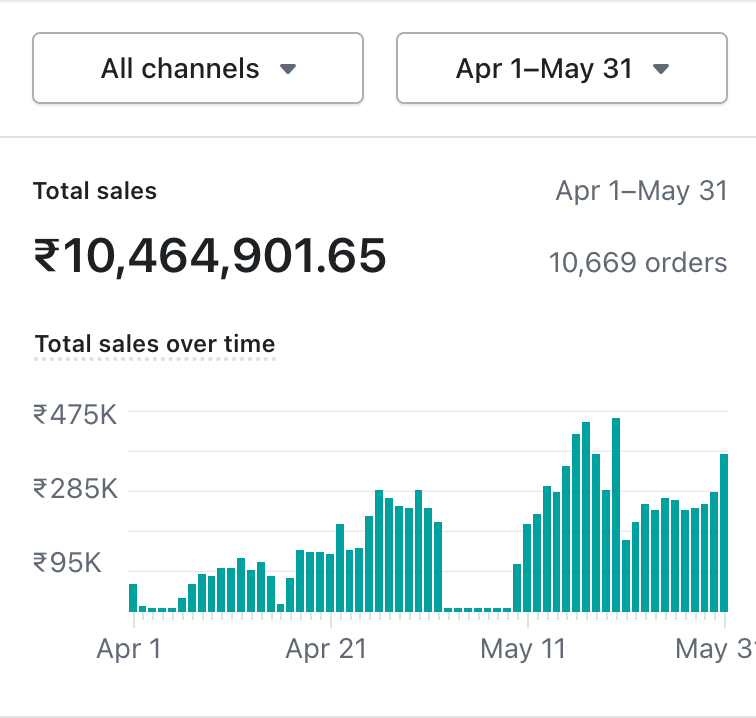This screenshot has height=718, width=756.
Task: Click the first bar at Apr 1
Action: pos(133,598)
